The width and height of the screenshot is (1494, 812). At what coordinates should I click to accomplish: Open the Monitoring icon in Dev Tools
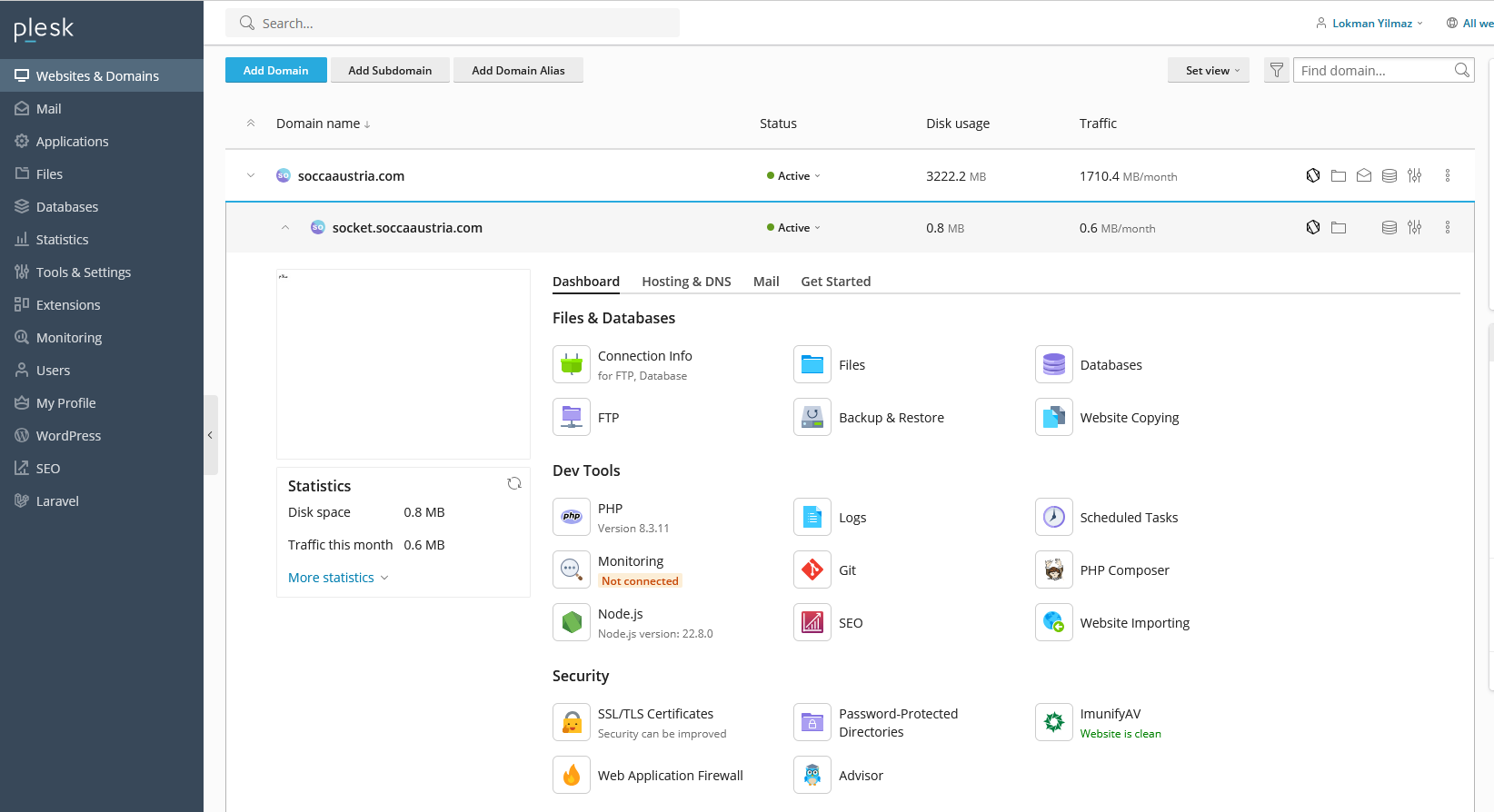tap(572, 570)
